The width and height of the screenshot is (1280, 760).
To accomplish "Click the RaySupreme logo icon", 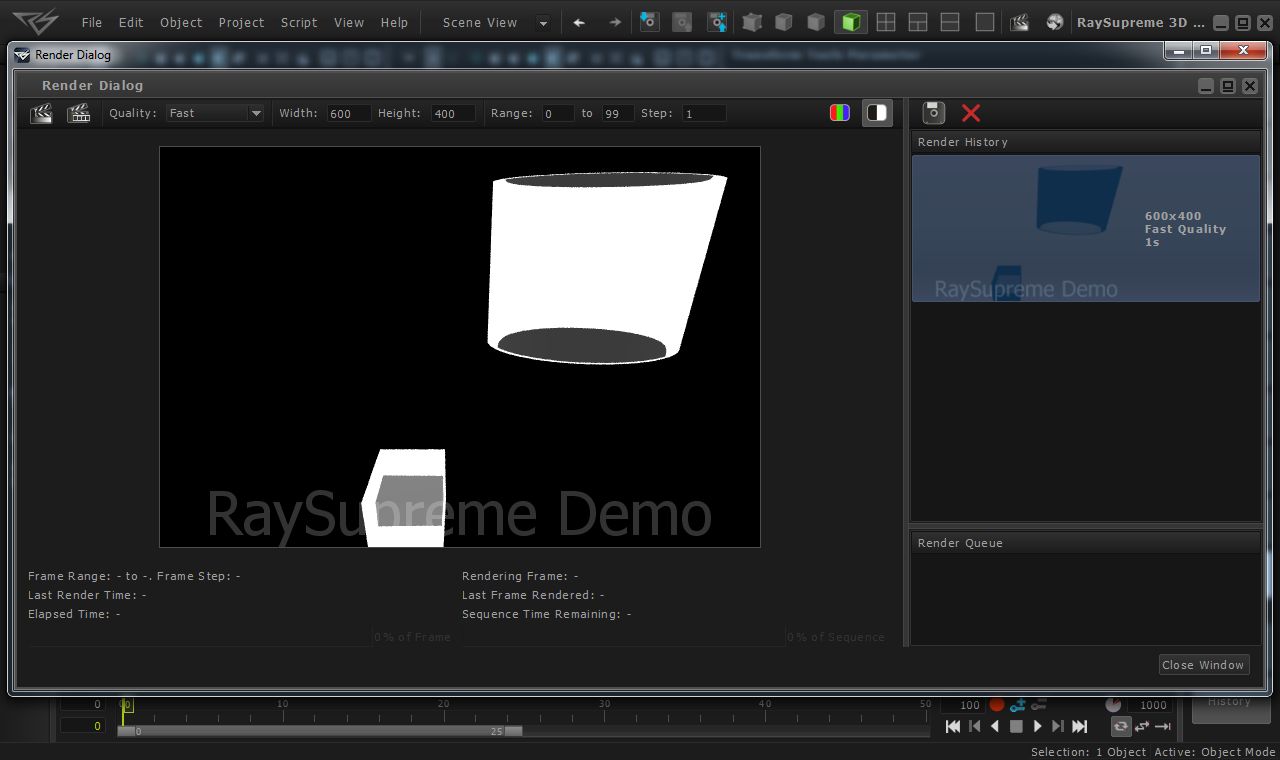I will pyautogui.click(x=35, y=21).
